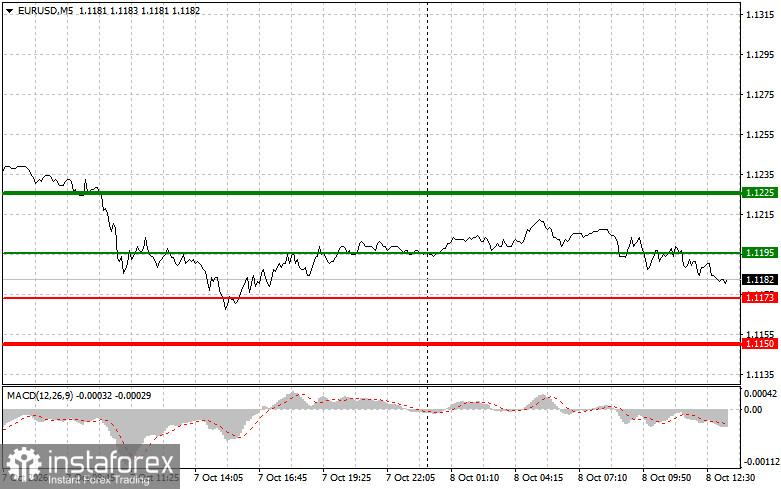Click the 1.1135 price scale value
The width and height of the screenshot is (781, 489).
coord(760,374)
